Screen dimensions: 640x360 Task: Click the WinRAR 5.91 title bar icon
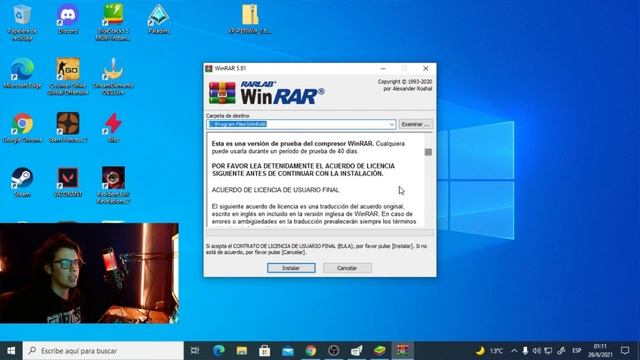click(209, 68)
